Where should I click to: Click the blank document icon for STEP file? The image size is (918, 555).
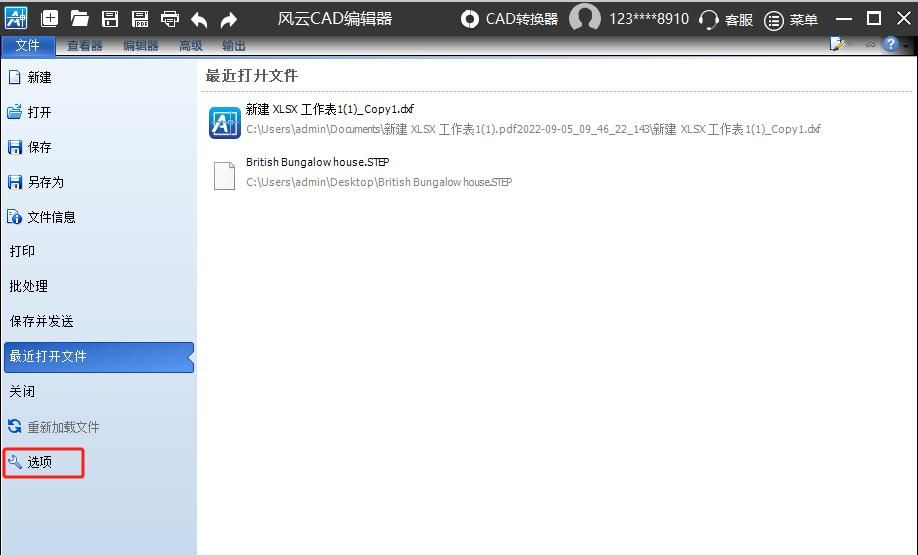coord(224,176)
